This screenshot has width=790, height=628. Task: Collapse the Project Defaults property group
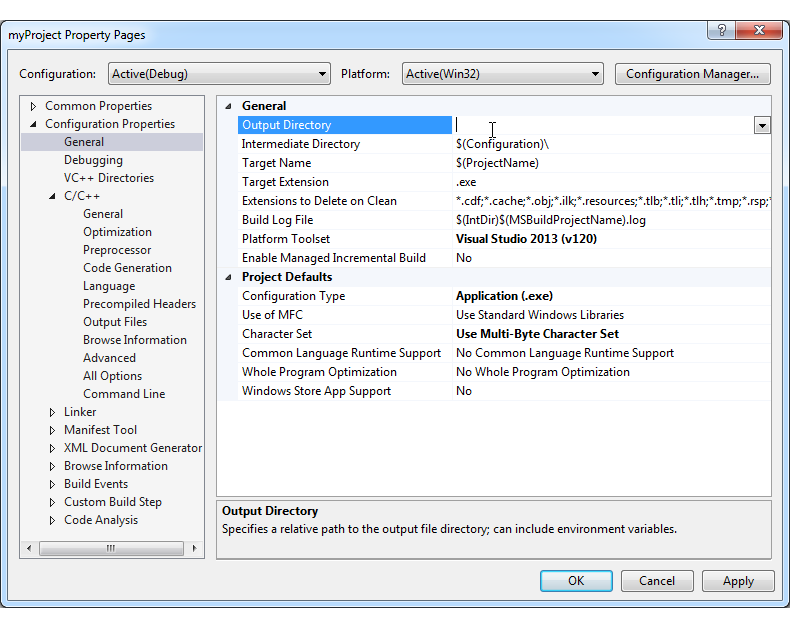[228, 277]
